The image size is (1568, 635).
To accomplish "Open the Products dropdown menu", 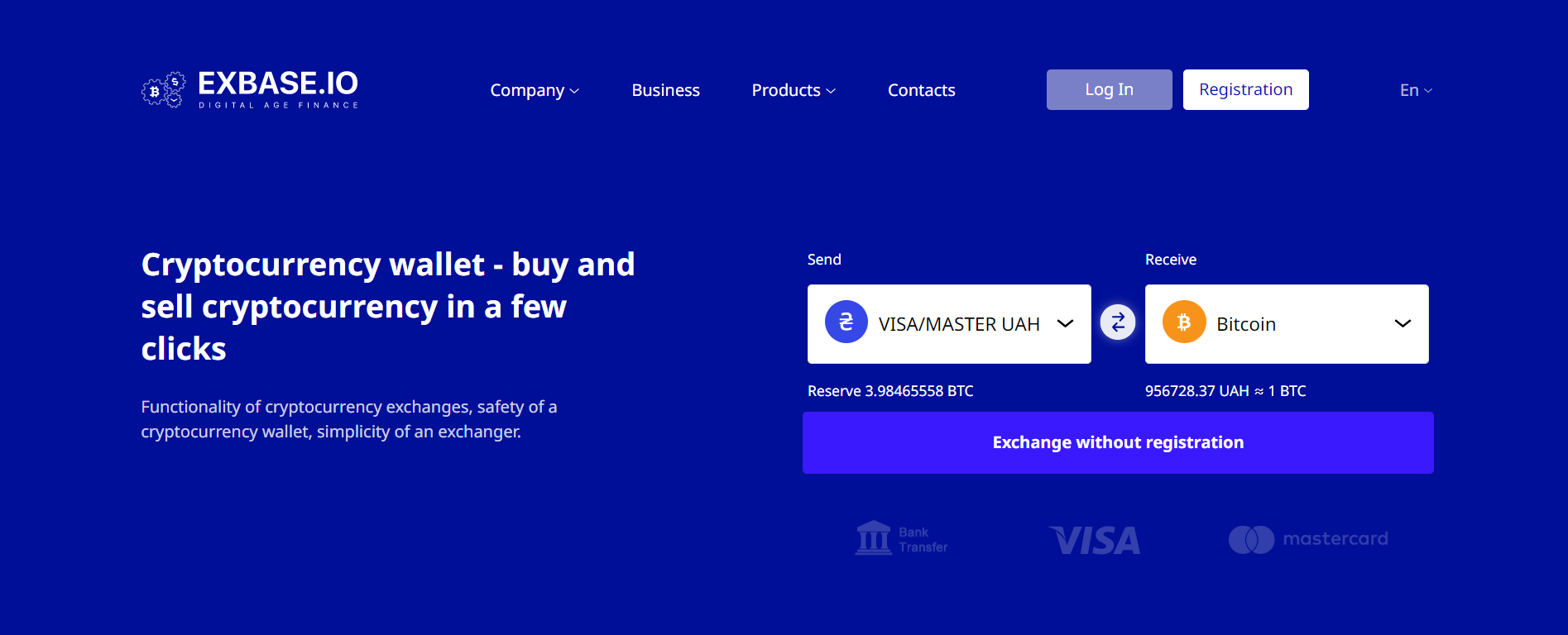I will tap(794, 90).
